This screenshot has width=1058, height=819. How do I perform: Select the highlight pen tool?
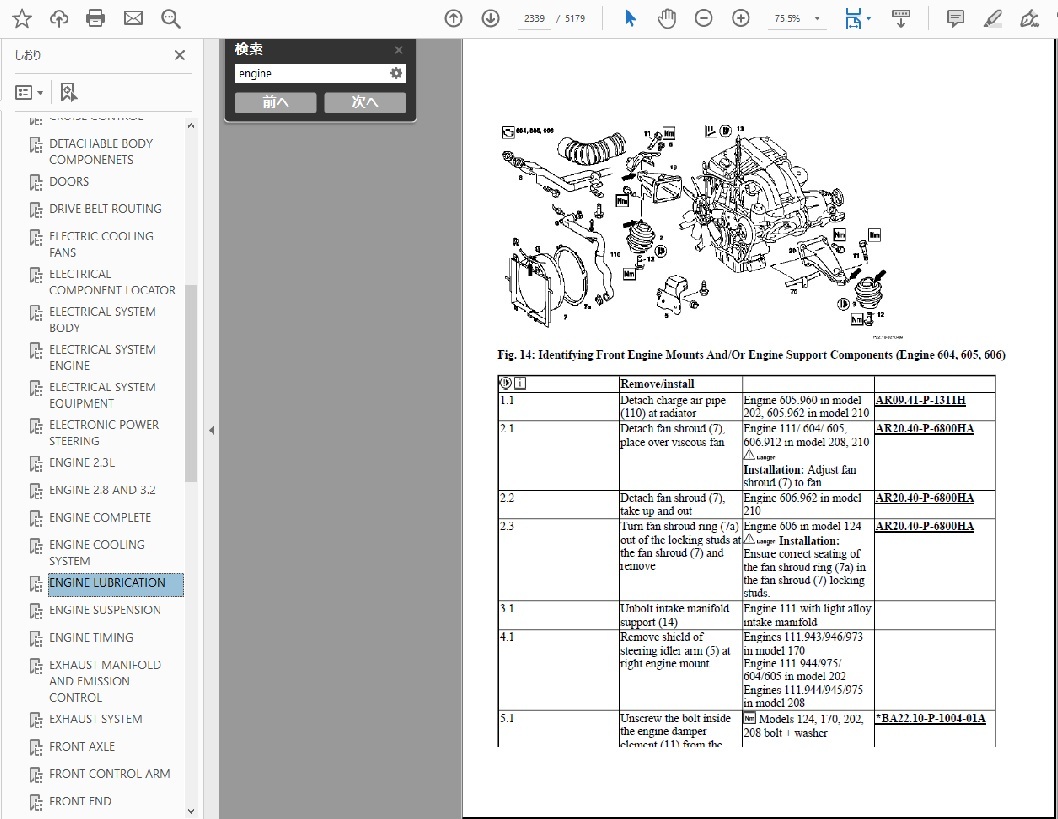(993, 18)
